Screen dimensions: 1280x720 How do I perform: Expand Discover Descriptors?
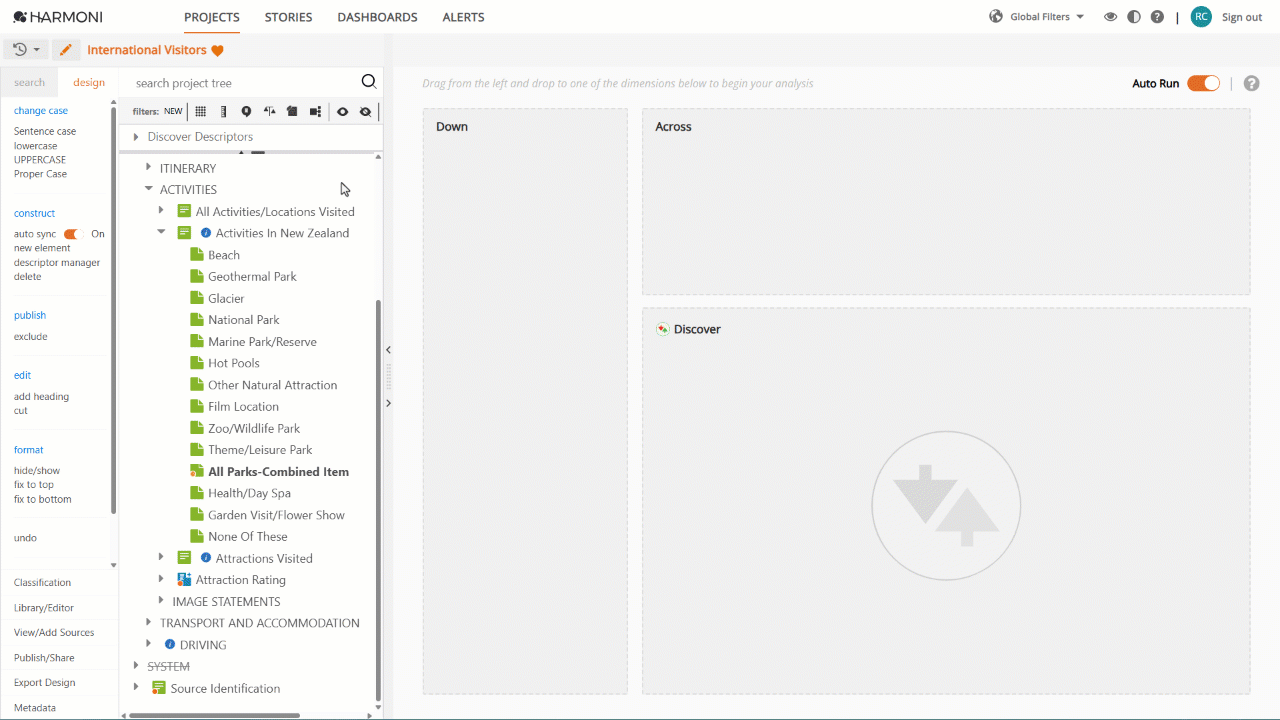[136, 137]
